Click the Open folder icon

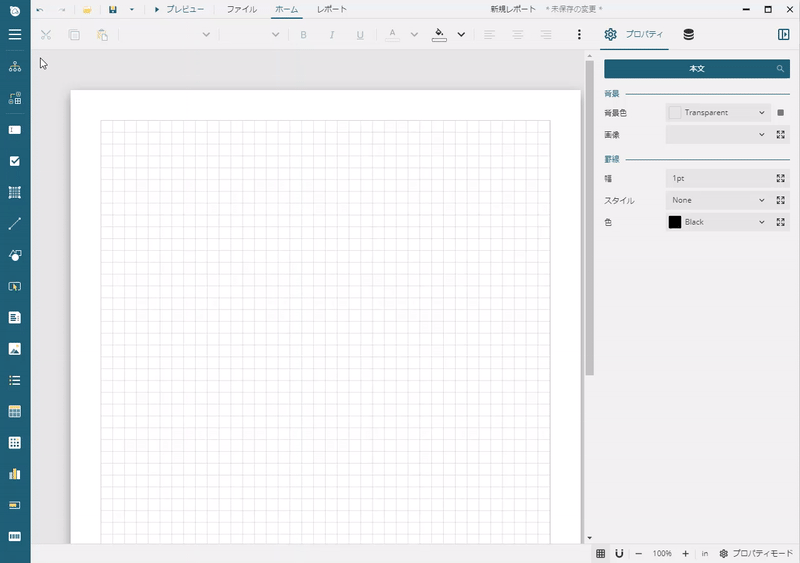coord(87,9)
